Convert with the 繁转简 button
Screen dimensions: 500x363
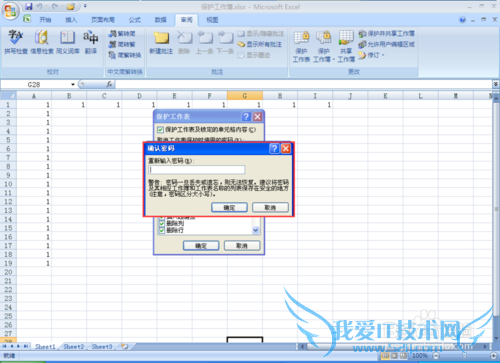[122, 34]
